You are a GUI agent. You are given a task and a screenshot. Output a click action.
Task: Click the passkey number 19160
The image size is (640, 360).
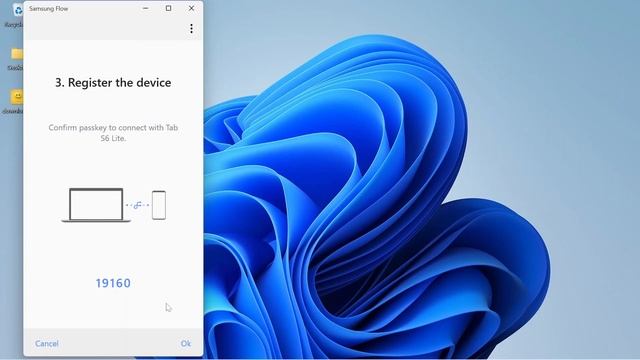113,283
